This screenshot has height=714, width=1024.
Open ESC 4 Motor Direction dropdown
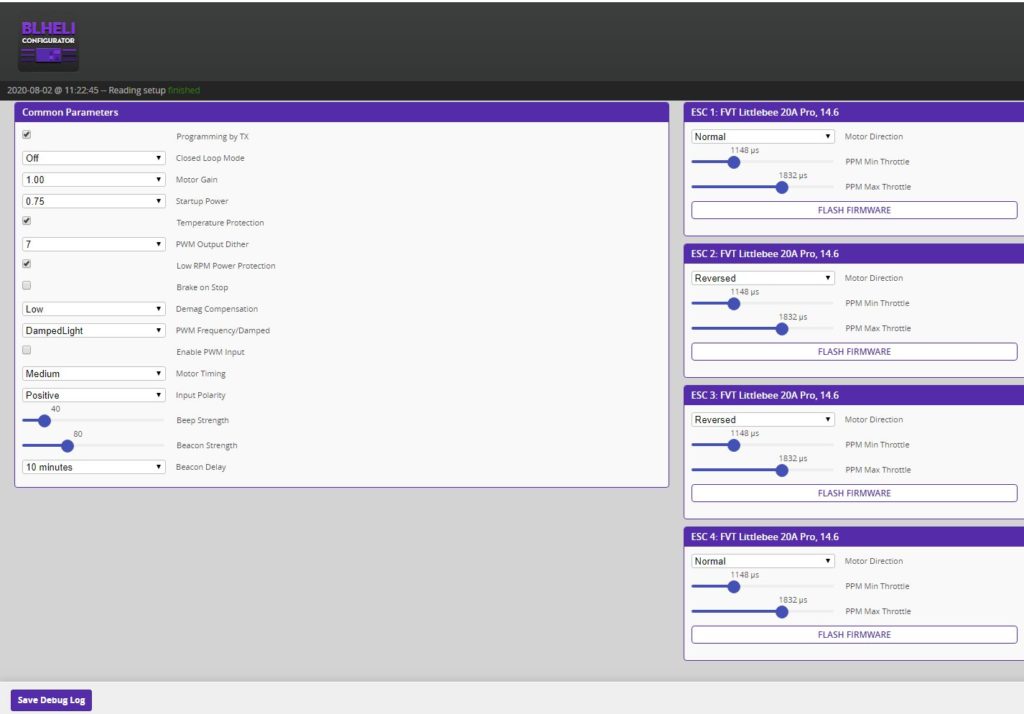[x=763, y=561]
